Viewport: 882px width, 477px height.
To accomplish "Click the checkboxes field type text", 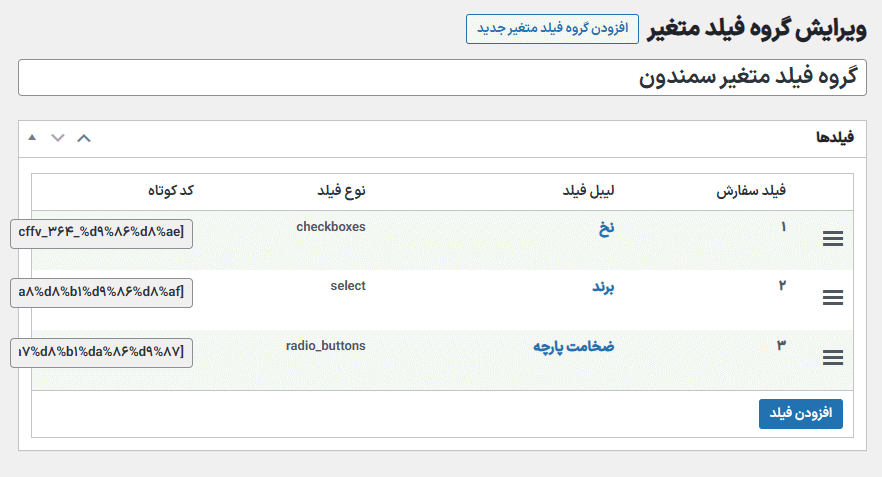I will (x=331, y=227).
